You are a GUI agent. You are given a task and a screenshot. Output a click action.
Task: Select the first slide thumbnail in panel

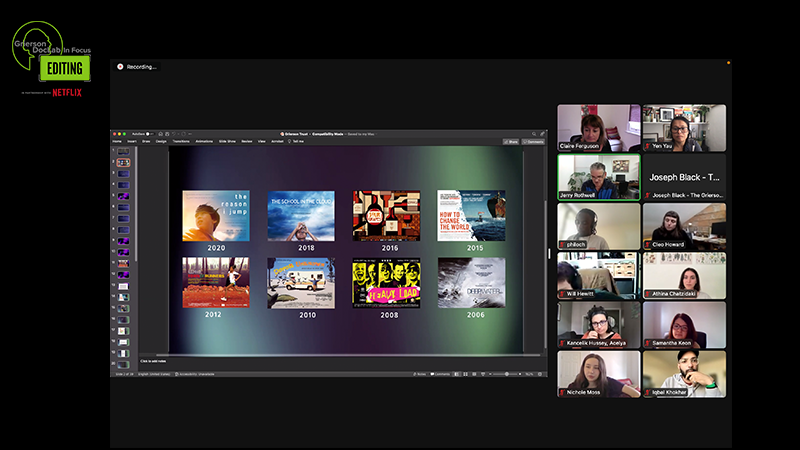[123, 152]
